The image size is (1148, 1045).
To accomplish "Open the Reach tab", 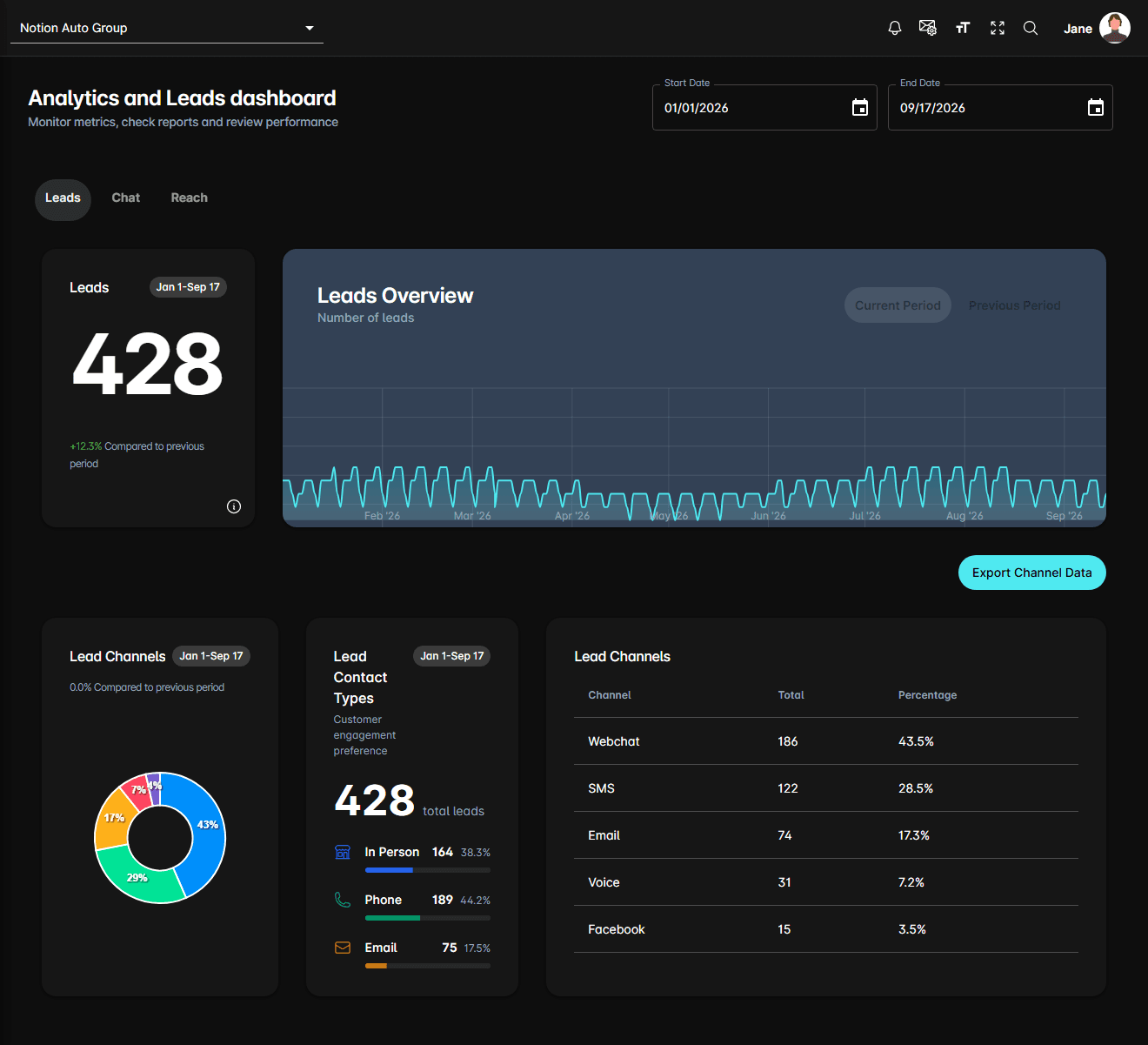I will [190, 198].
